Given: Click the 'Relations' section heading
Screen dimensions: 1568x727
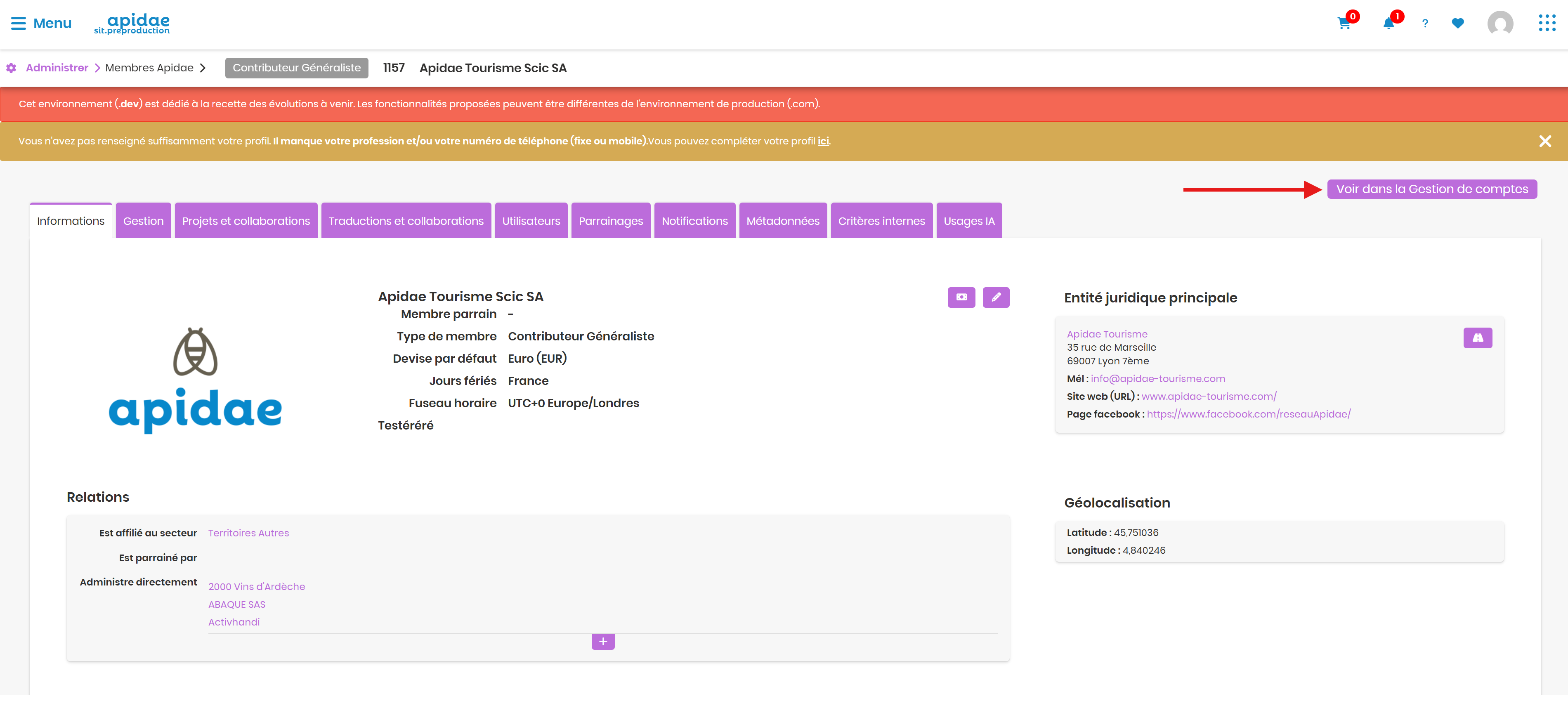Looking at the screenshot, I should pos(97,497).
